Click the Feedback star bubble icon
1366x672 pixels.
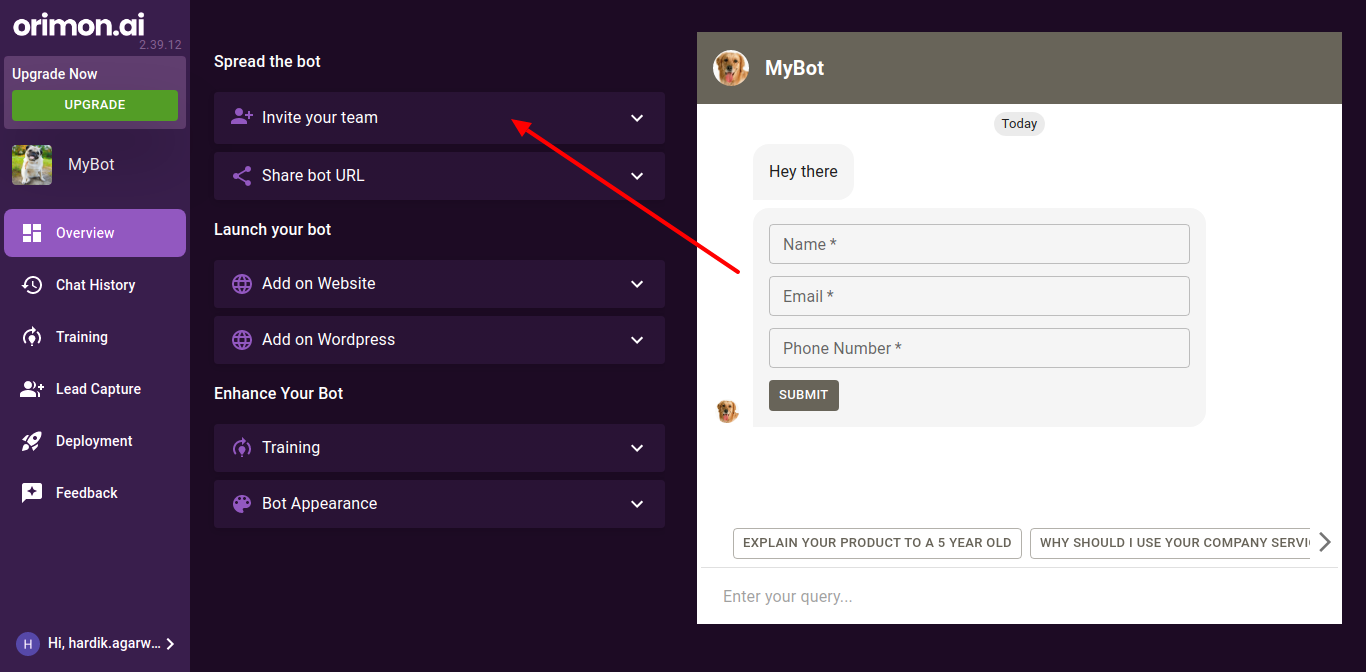pos(32,493)
